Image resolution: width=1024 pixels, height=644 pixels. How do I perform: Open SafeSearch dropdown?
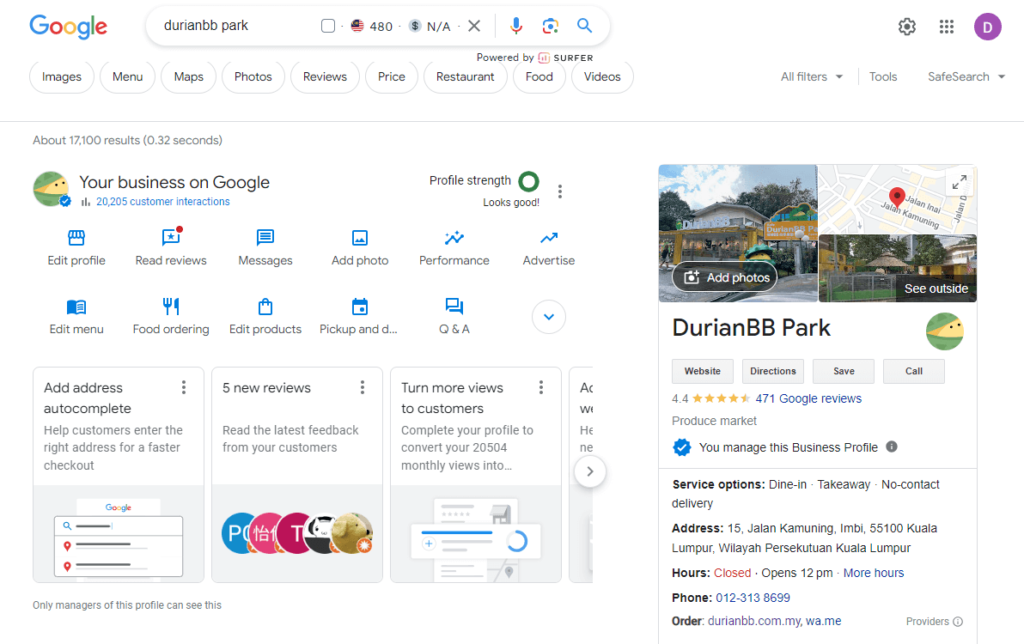tap(966, 76)
